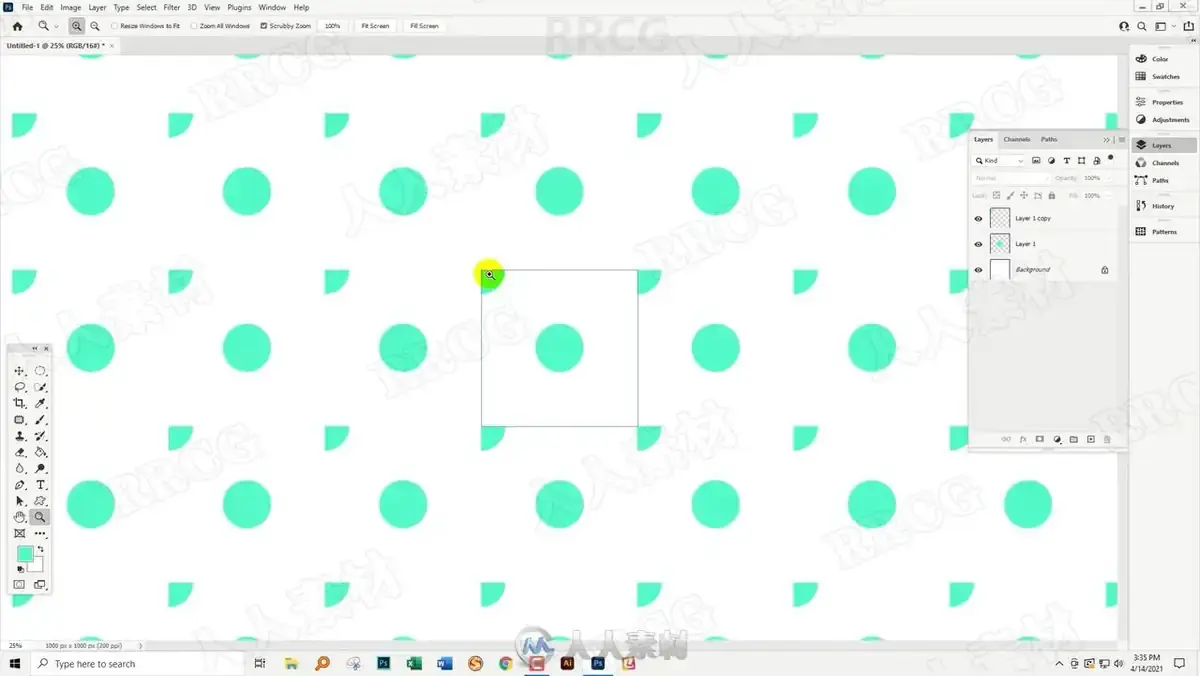Open the Opacity value dropdown

(x=1108, y=178)
